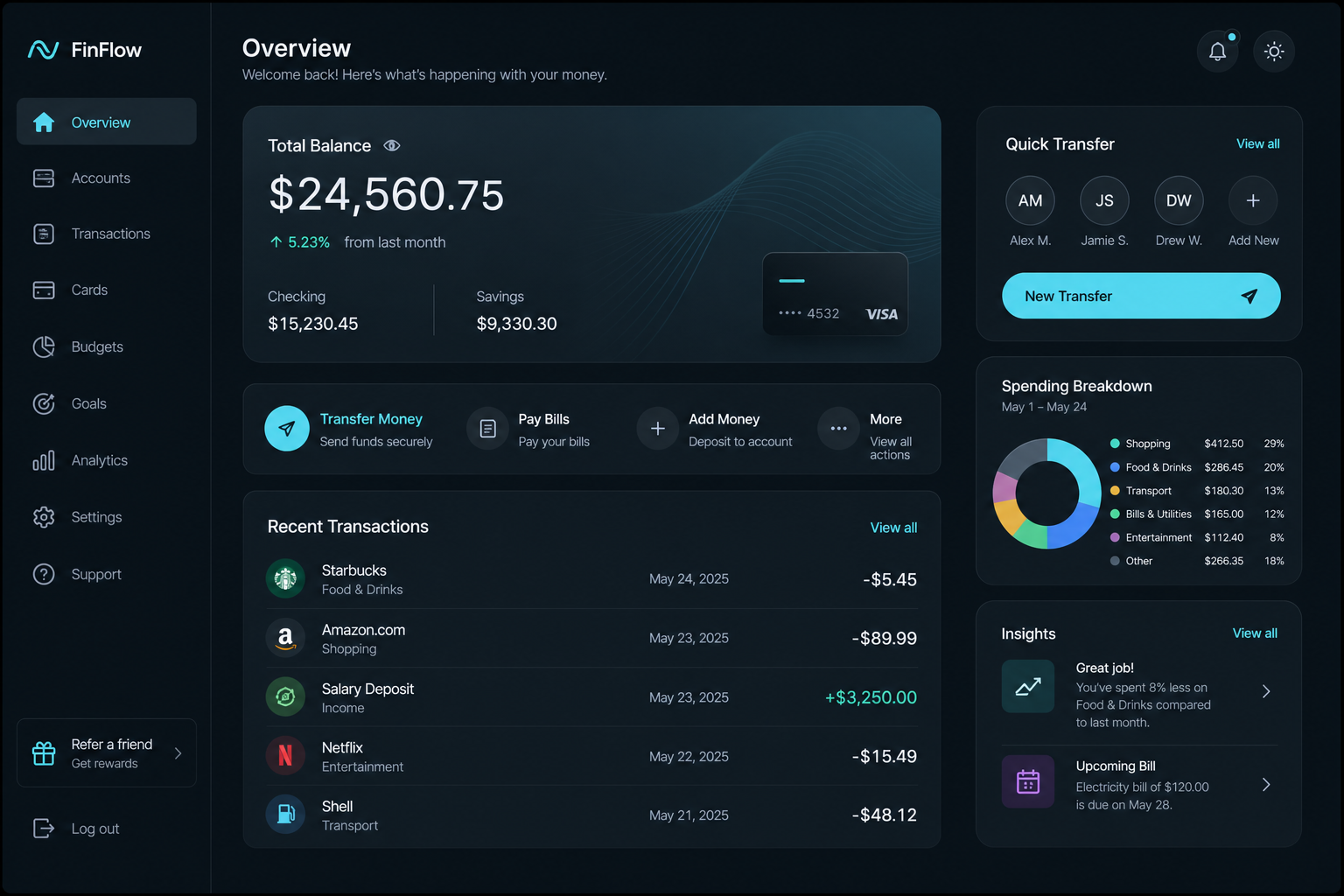
Task: Click the Transfer Money paper plane icon
Action: tap(287, 429)
